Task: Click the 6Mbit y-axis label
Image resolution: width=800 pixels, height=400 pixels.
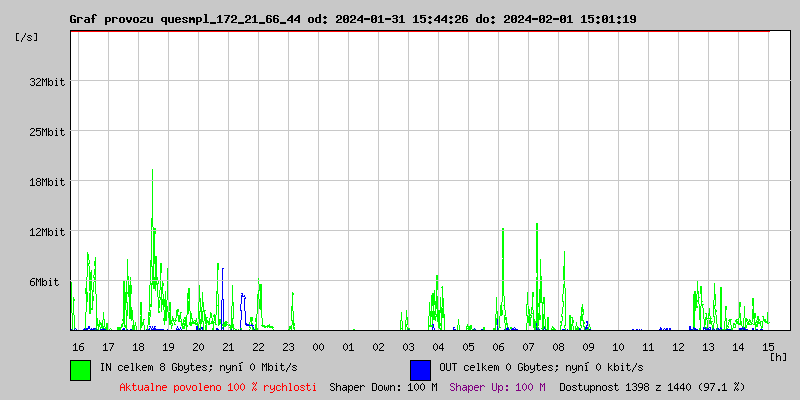Action: pyautogui.click(x=44, y=282)
